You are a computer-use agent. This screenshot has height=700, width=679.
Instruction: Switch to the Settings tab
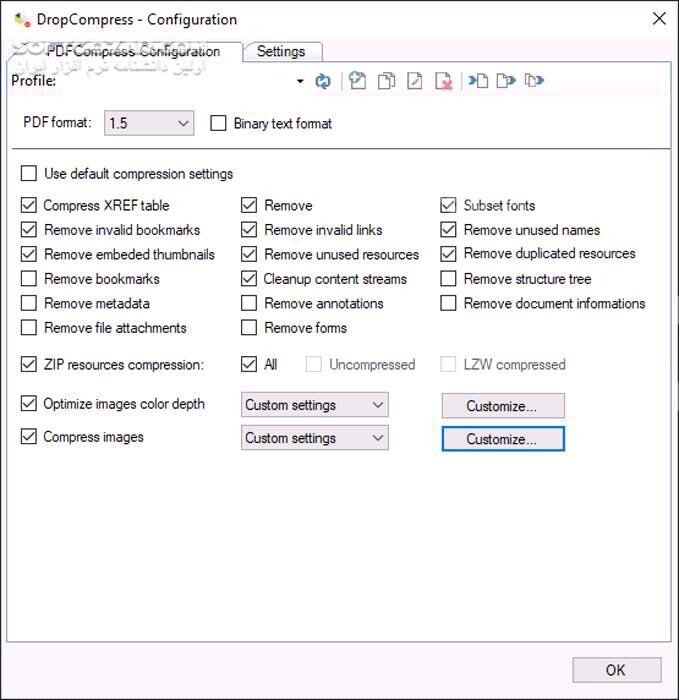281,52
